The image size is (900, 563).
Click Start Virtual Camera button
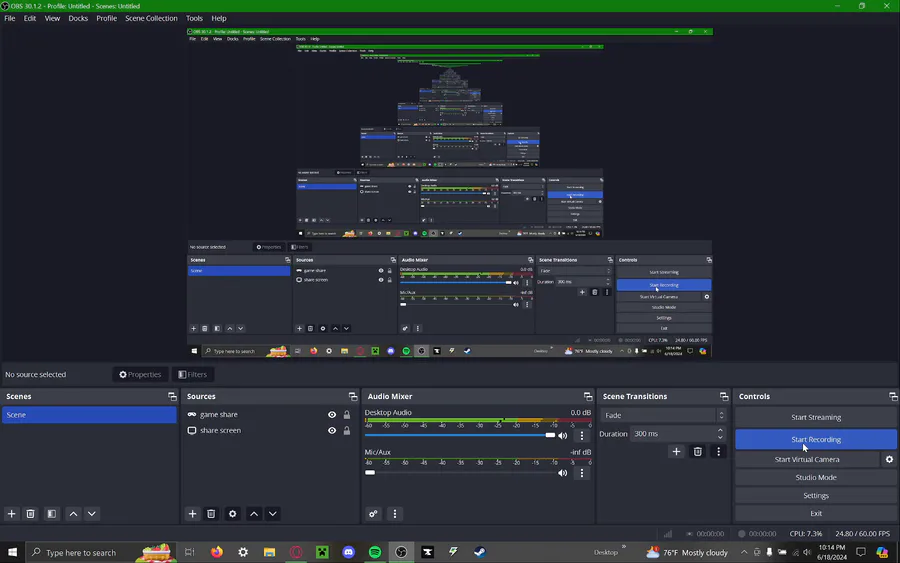coord(806,459)
